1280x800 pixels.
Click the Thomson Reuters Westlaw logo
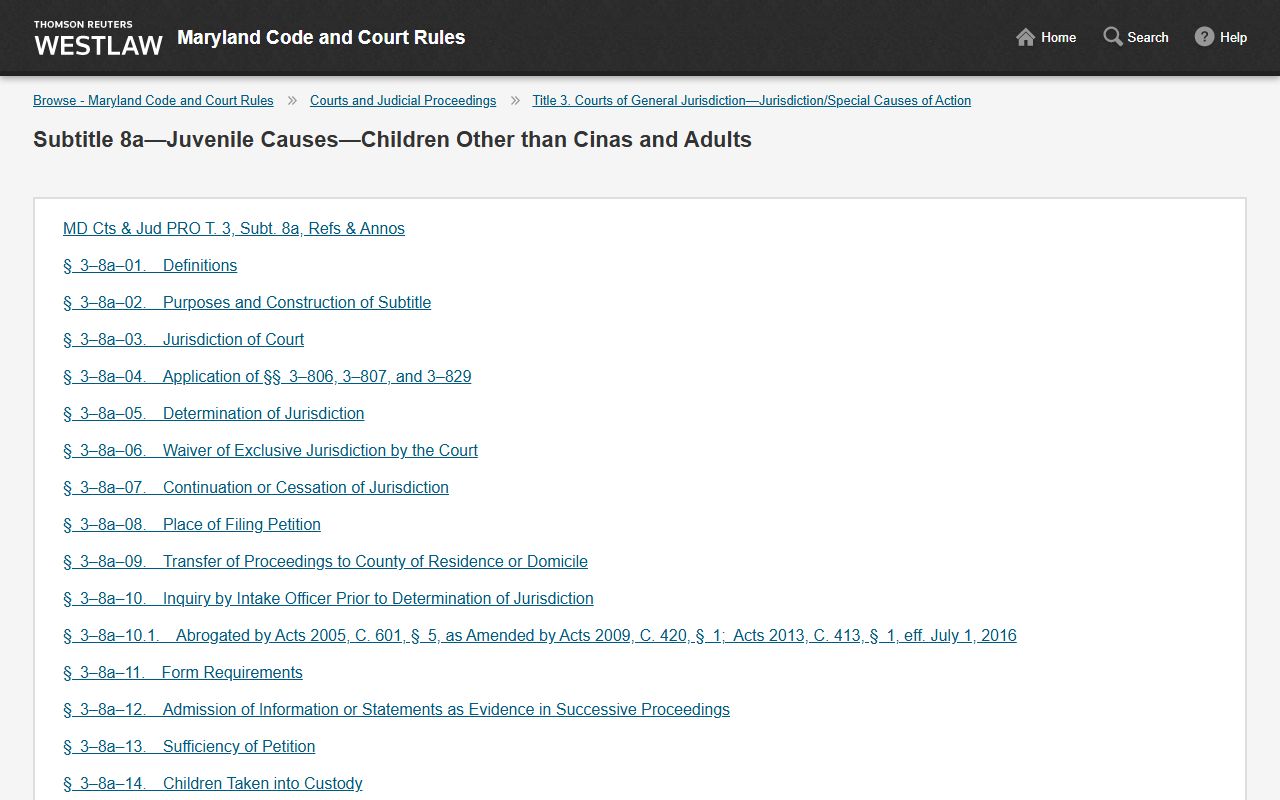(x=98, y=38)
